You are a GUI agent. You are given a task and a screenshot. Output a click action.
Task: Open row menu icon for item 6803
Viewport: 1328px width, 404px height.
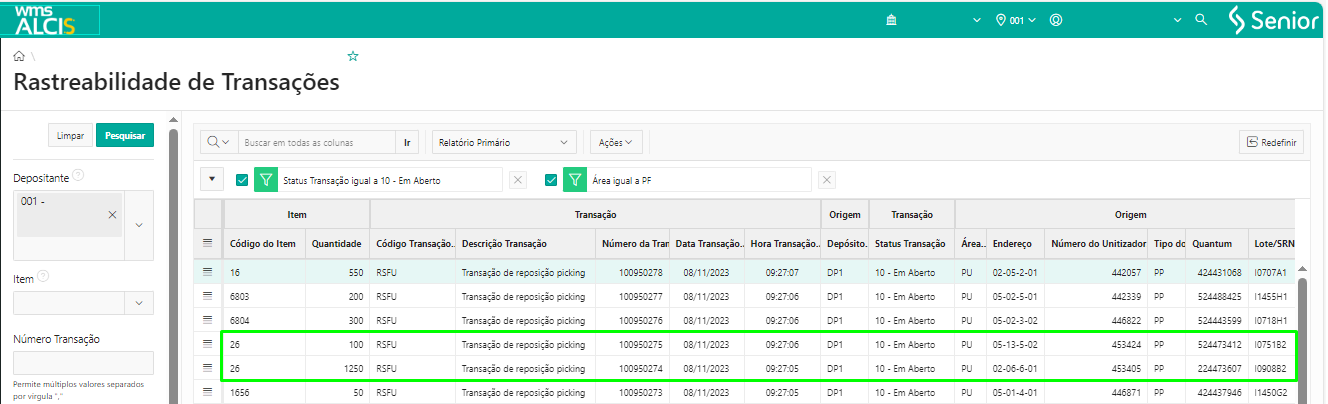(208, 296)
